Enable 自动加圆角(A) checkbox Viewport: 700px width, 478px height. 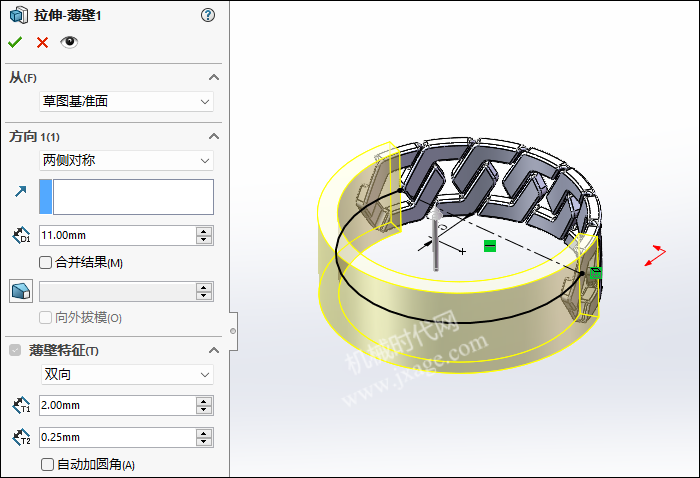[x=47, y=465]
